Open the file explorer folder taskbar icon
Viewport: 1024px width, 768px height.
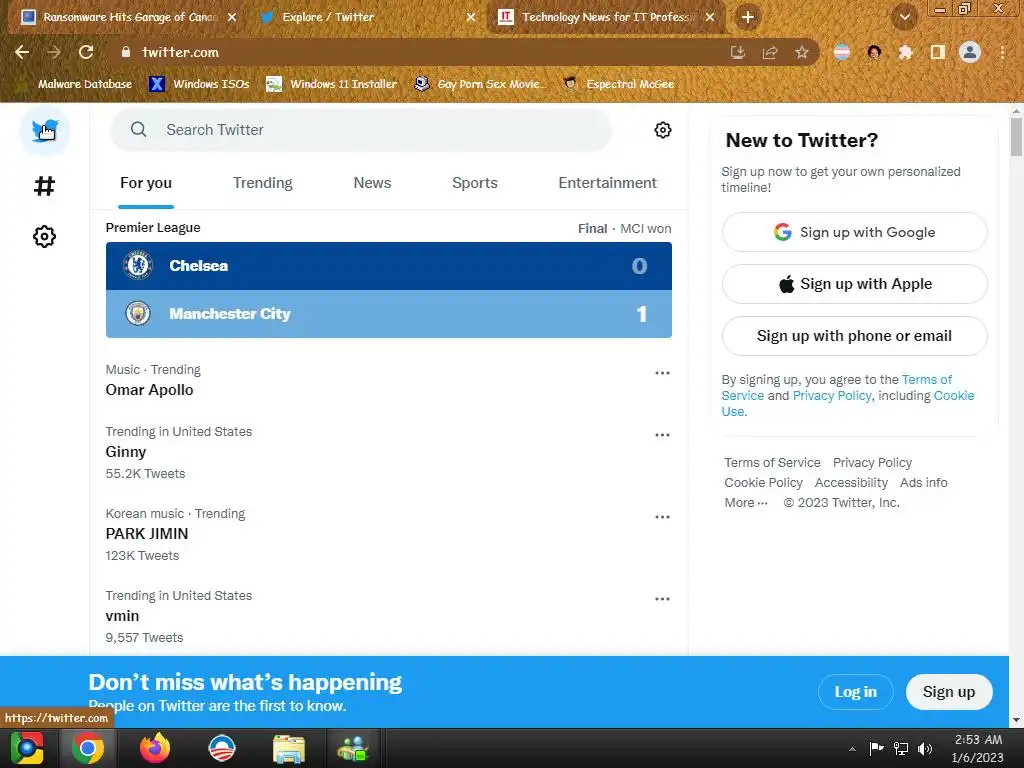pyautogui.click(x=289, y=748)
